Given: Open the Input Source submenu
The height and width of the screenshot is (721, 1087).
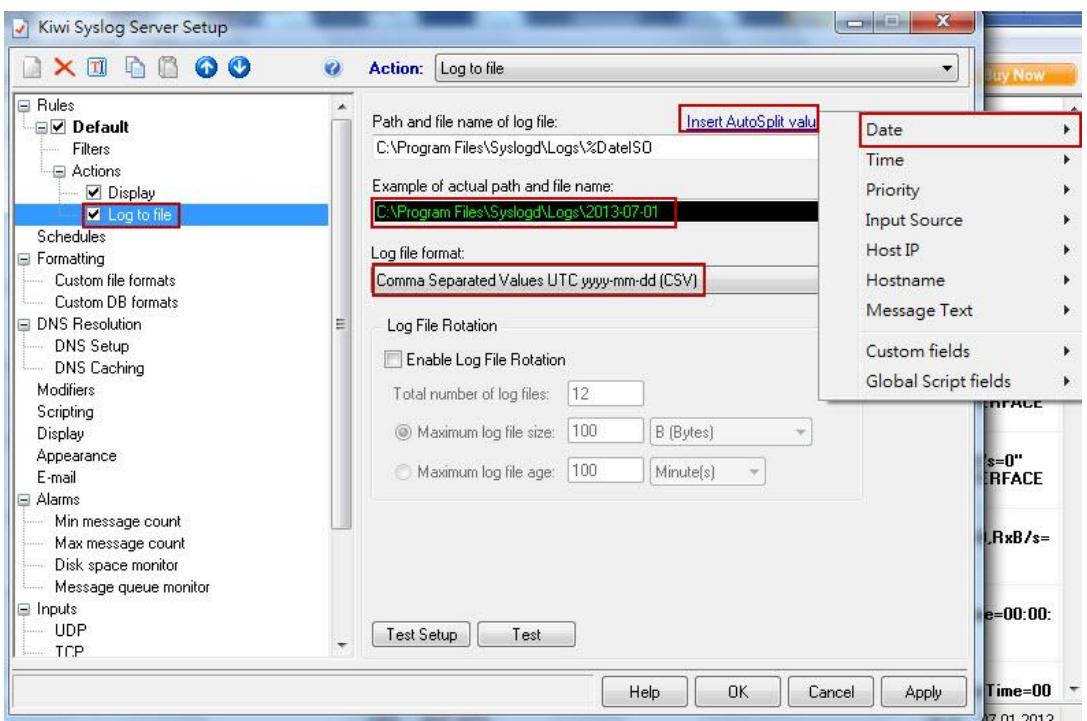Looking at the screenshot, I should pyautogui.click(x=970, y=220).
